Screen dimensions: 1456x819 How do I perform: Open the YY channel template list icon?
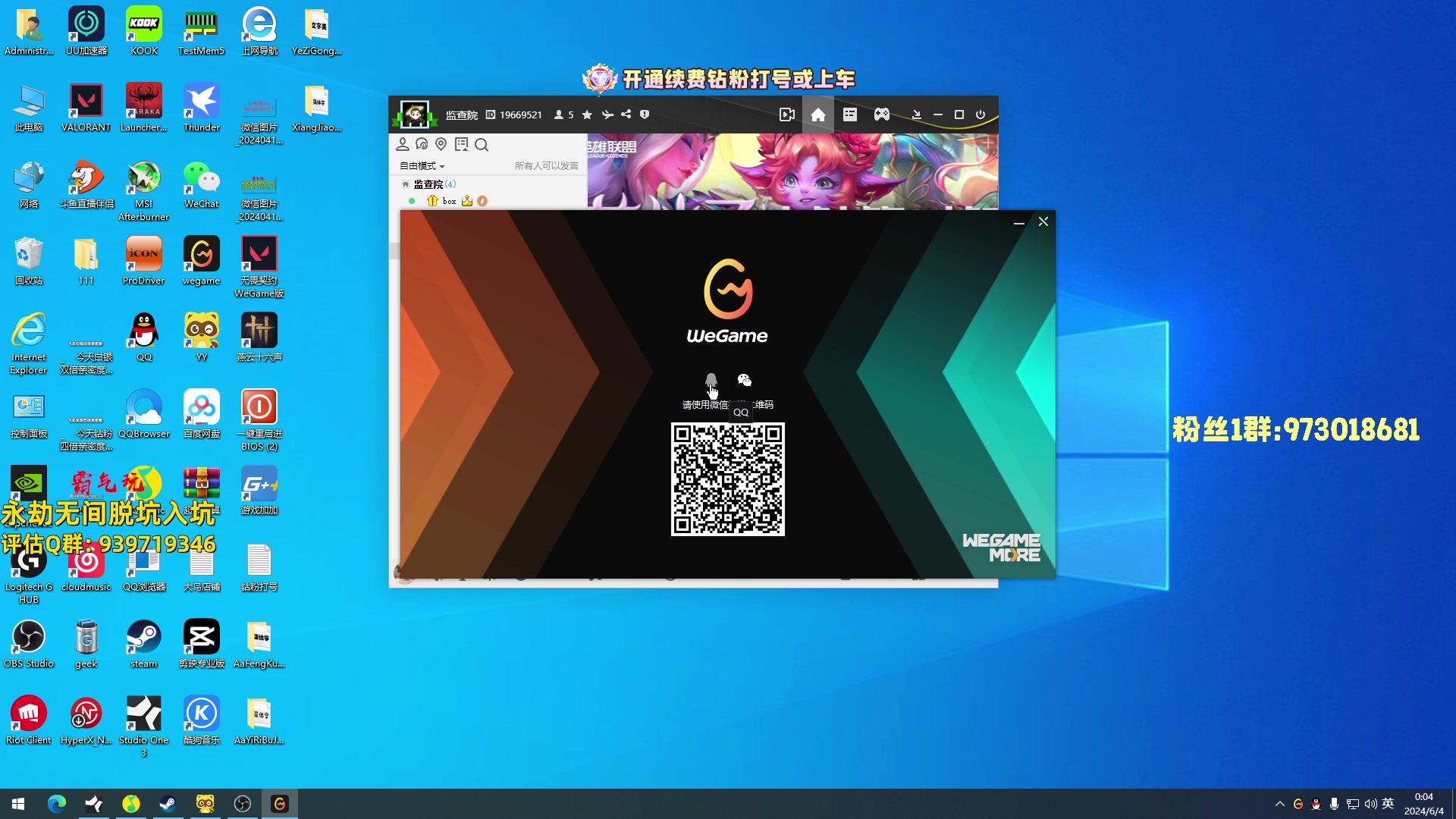pos(850,115)
